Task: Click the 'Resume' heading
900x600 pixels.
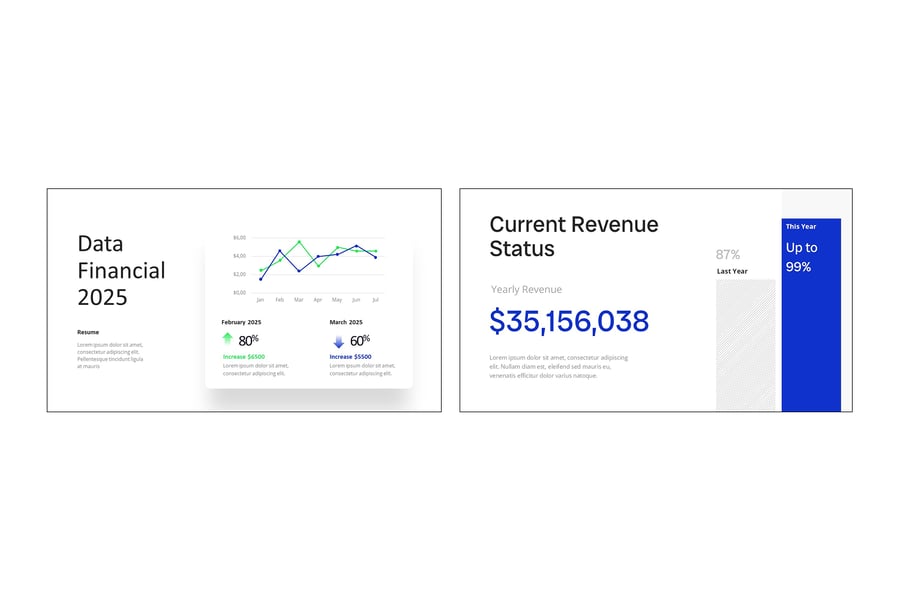Action: pyautogui.click(x=88, y=332)
